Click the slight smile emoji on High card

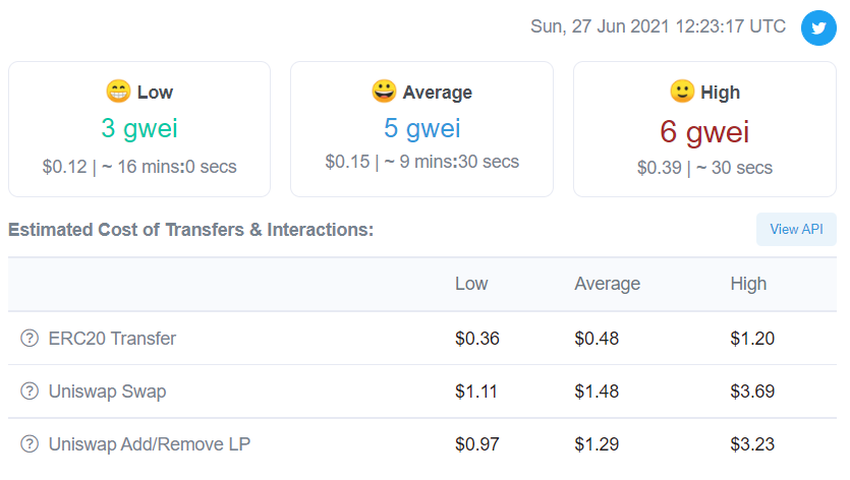[x=682, y=92]
